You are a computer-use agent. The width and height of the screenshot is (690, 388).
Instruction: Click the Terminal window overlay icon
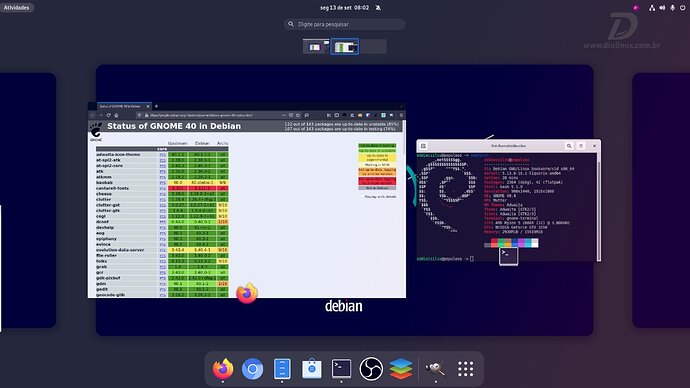coord(508,256)
